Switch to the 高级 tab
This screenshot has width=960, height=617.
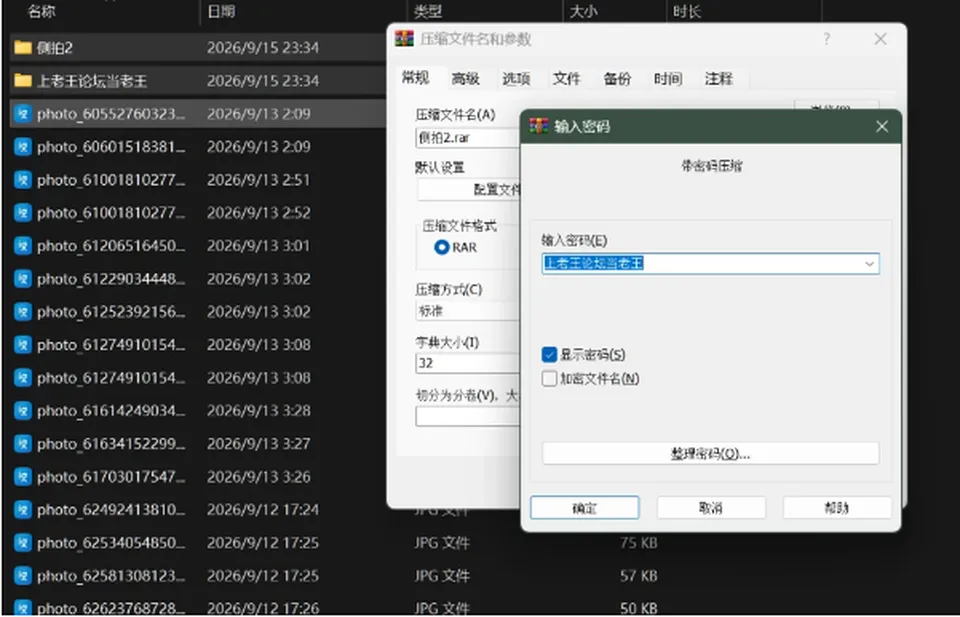click(465, 79)
